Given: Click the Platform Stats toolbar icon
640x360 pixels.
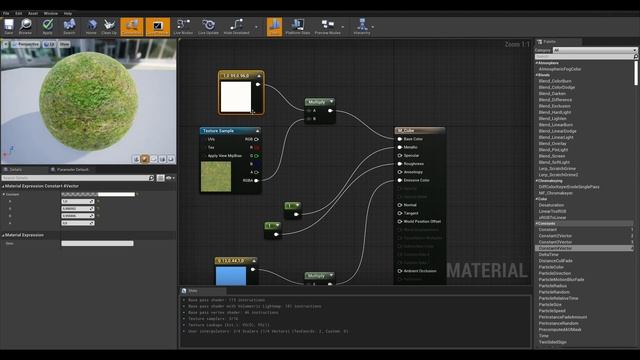Looking at the screenshot, I should coord(298,27).
